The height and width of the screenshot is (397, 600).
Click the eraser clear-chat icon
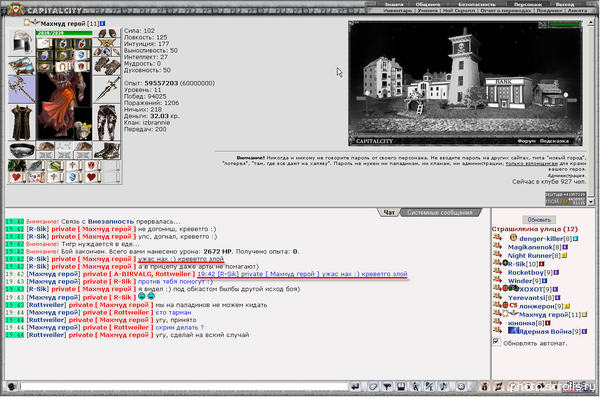pos(373,387)
